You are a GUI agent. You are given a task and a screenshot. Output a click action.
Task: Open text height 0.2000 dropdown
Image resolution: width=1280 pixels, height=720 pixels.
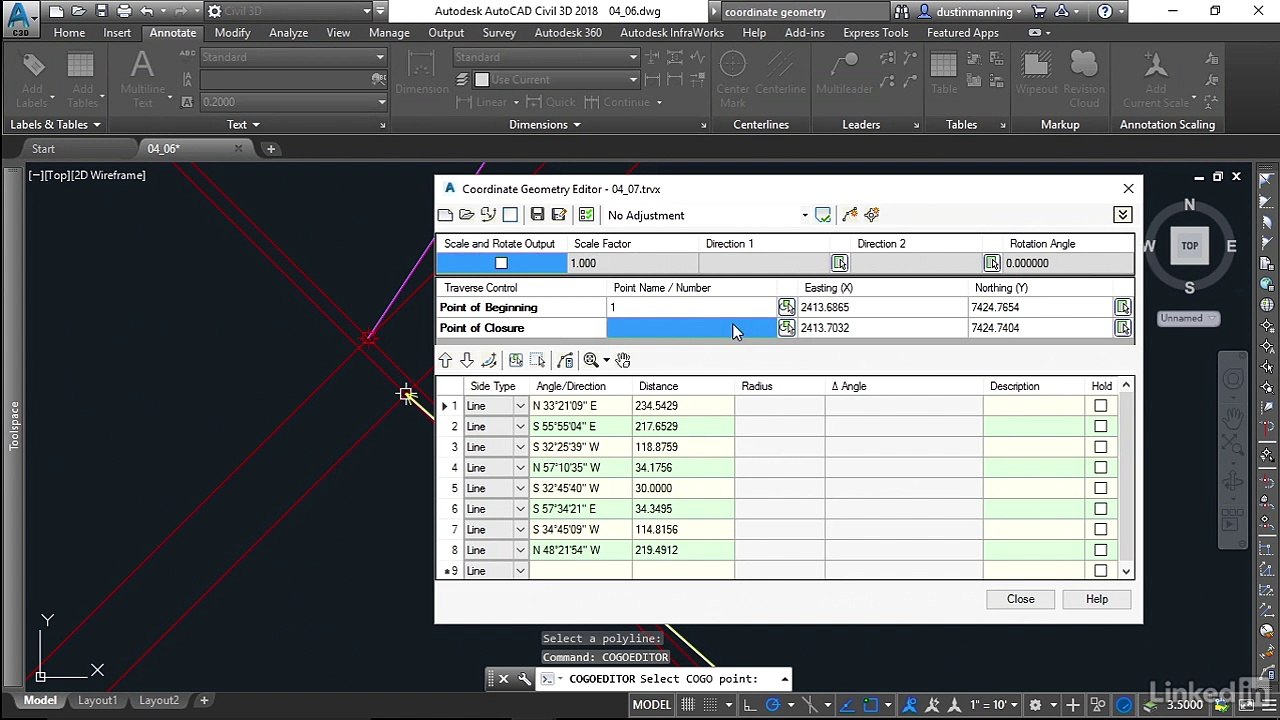point(381,102)
